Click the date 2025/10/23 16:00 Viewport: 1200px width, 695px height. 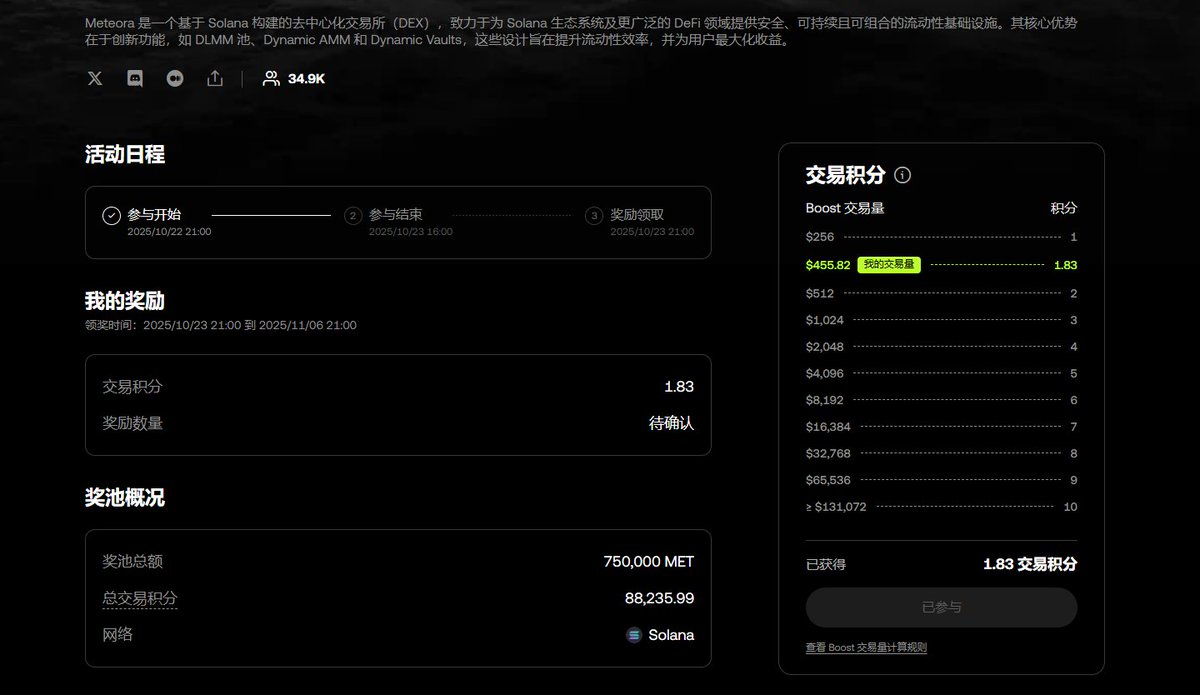pyautogui.click(x=411, y=232)
